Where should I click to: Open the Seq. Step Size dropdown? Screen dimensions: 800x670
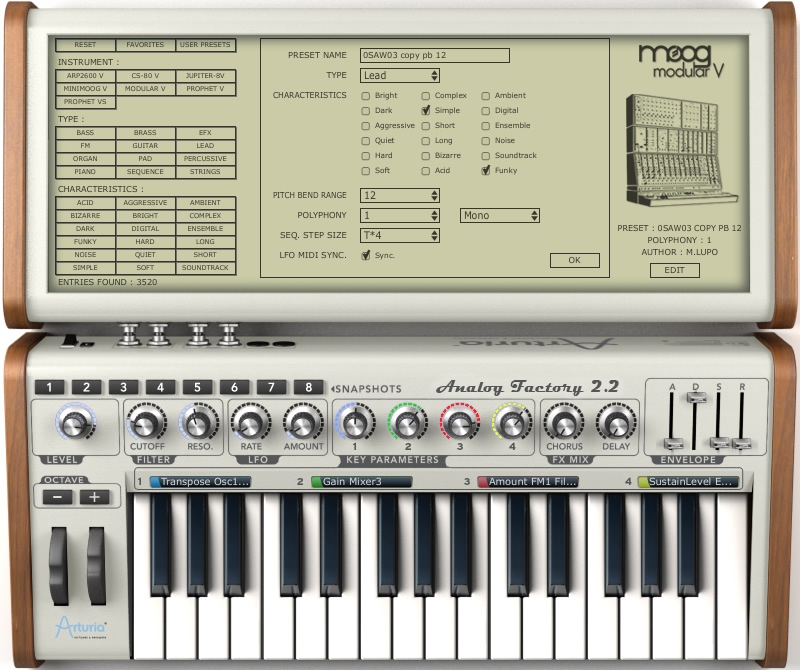click(399, 235)
